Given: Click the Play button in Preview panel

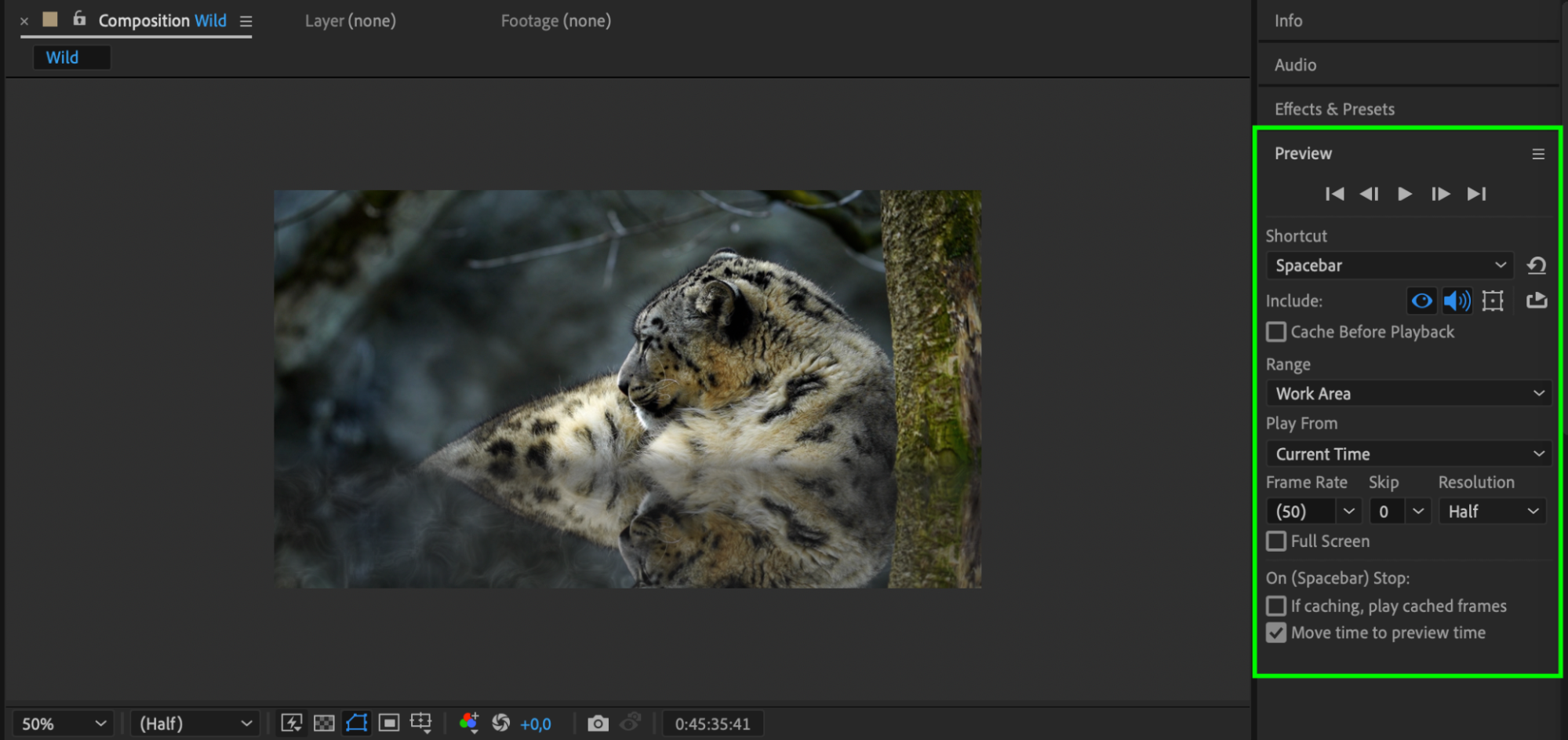Looking at the screenshot, I should [1404, 194].
